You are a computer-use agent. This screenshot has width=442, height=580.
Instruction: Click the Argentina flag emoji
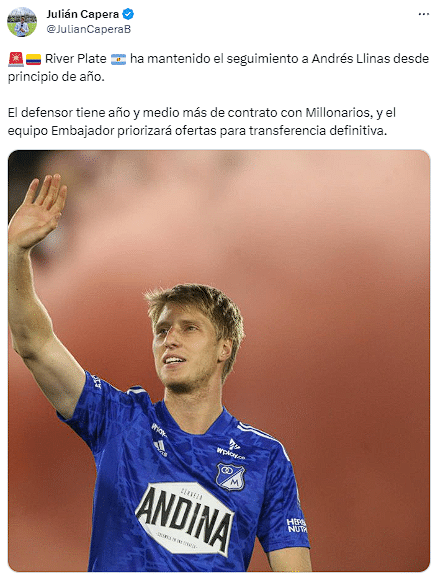[x=118, y=59]
